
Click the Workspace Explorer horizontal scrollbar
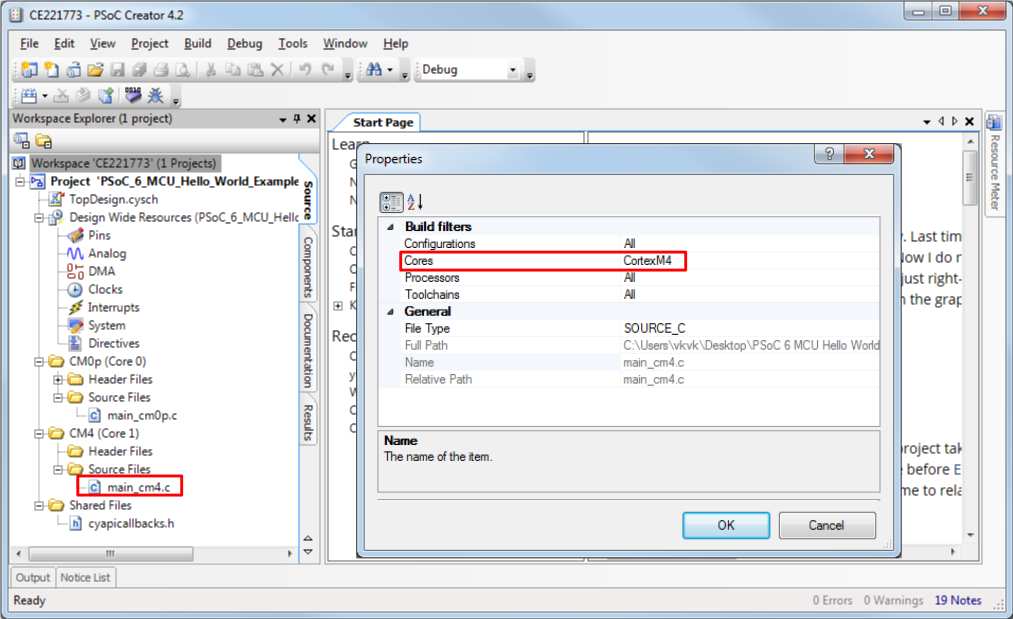[x=111, y=554]
